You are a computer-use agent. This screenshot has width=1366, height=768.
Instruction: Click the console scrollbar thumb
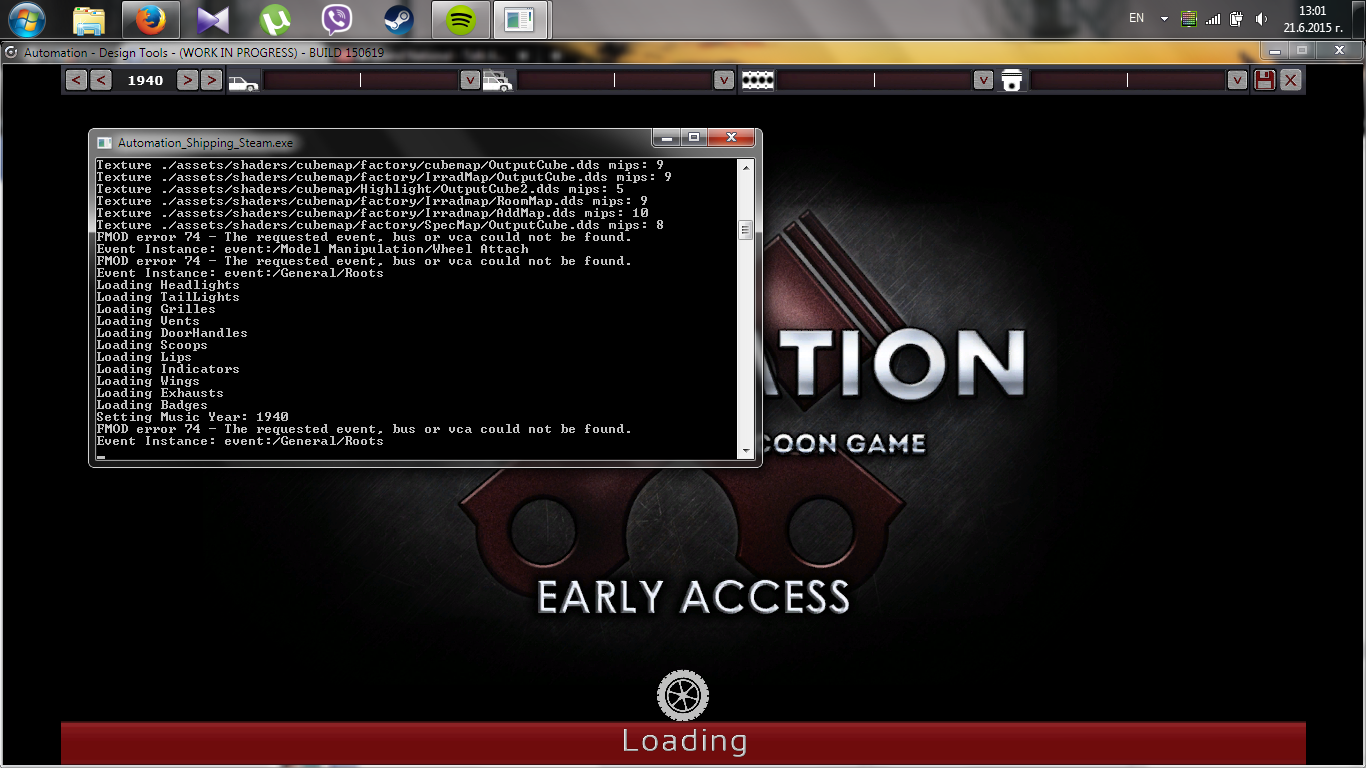coord(745,231)
